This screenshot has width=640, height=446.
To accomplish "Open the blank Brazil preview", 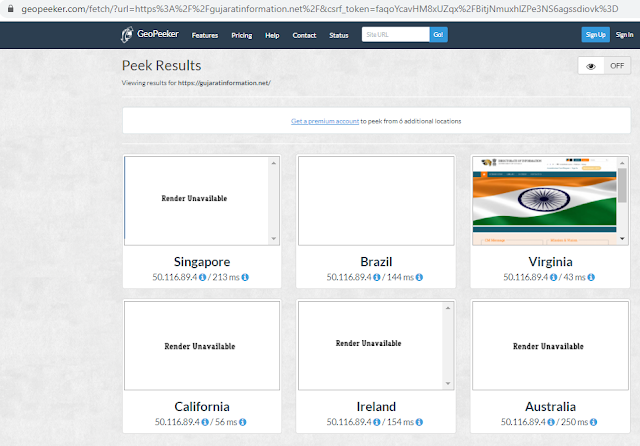I will [x=376, y=201].
